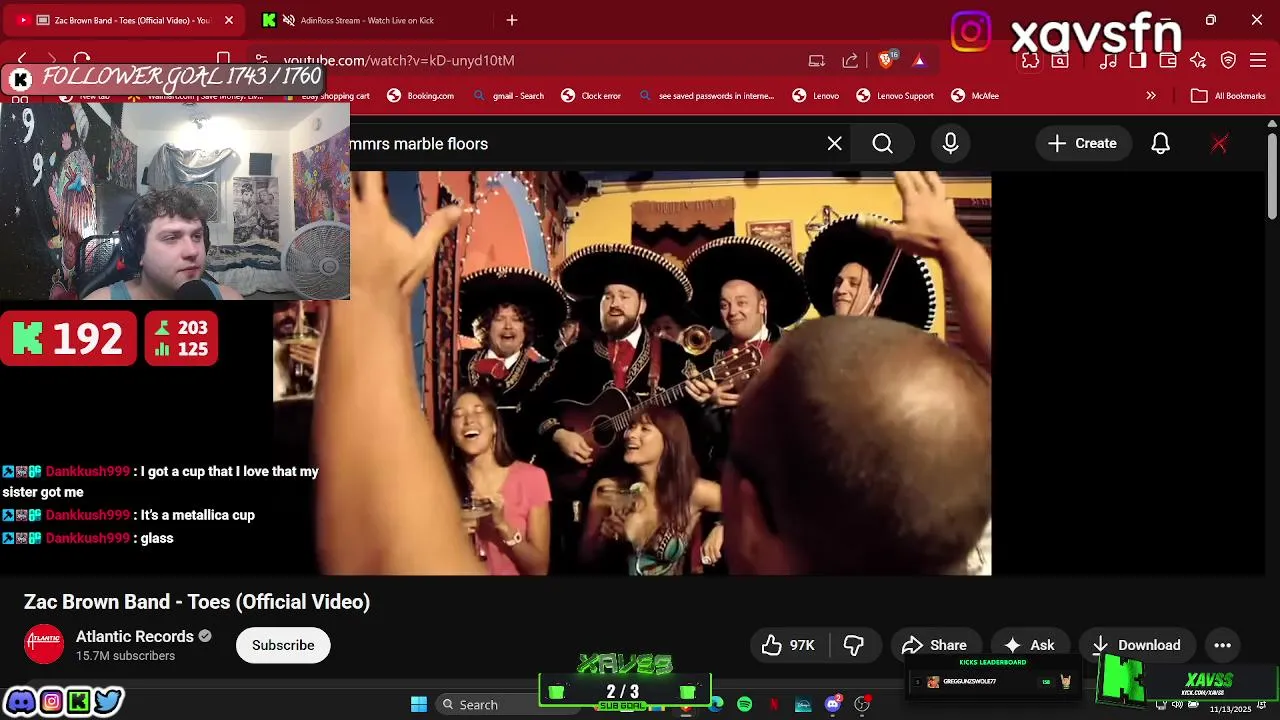Open the McAfee bookmark
Viewport: 1280px width, 720px height.
point(975,96)
